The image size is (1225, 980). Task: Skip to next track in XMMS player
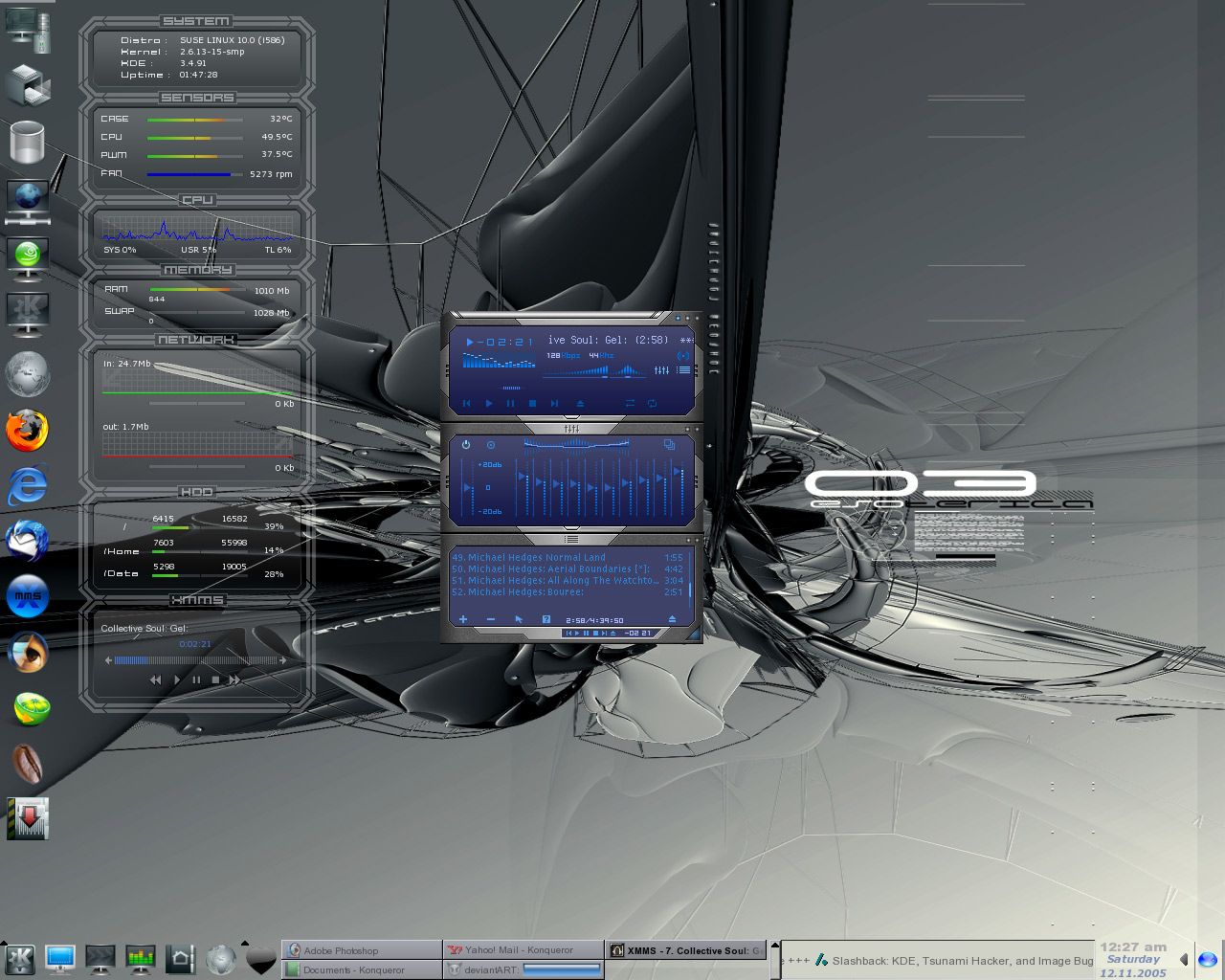[555, 404]
